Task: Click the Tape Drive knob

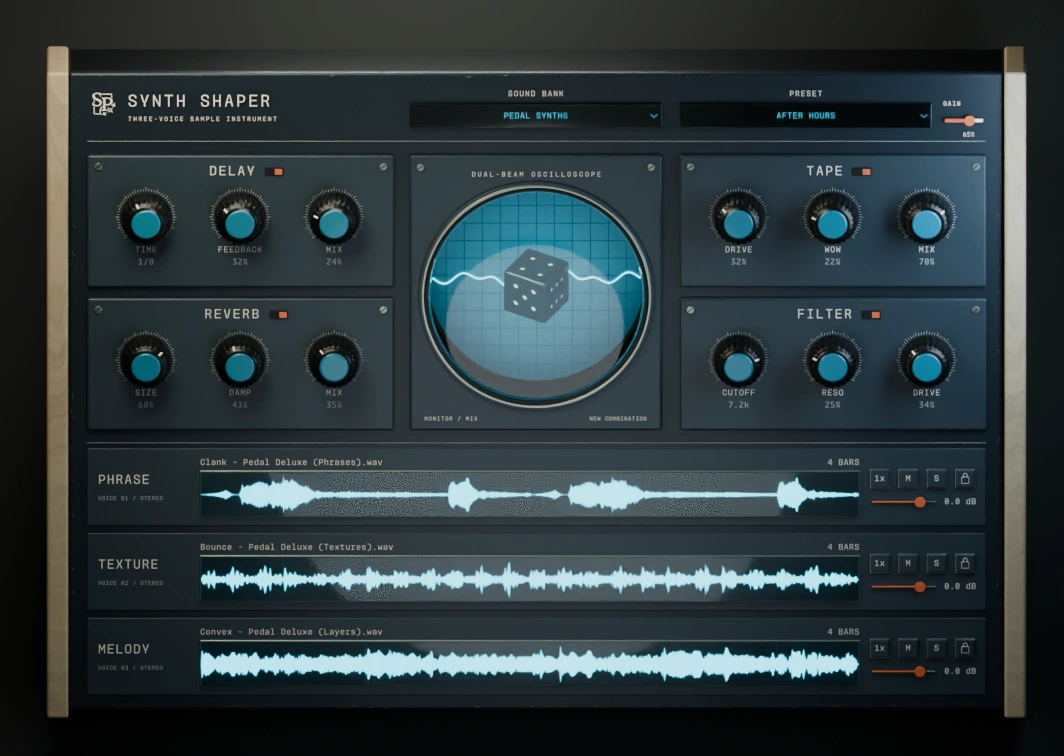Action: pos(738,219)
